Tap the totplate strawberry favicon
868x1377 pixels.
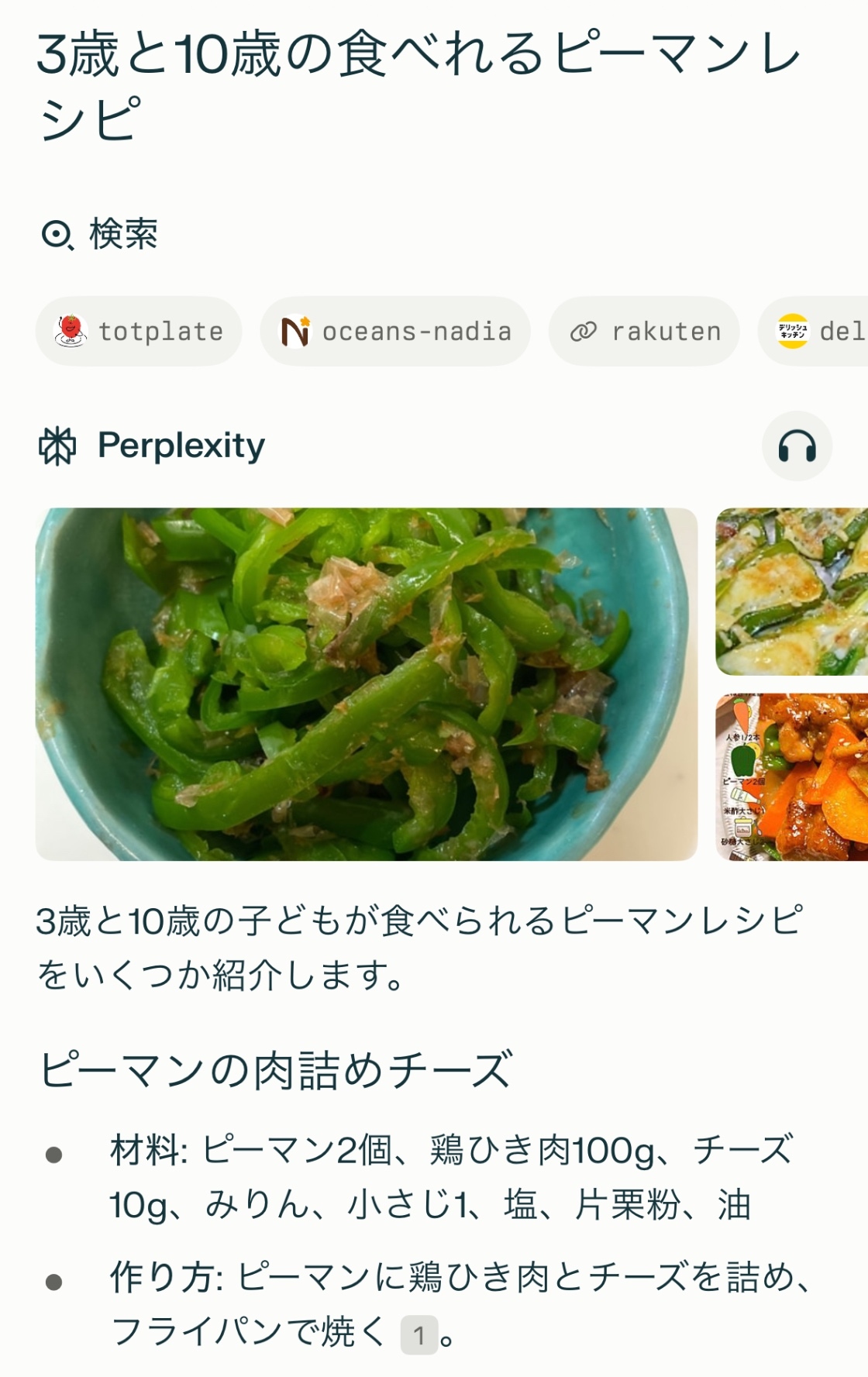[70, 331]
